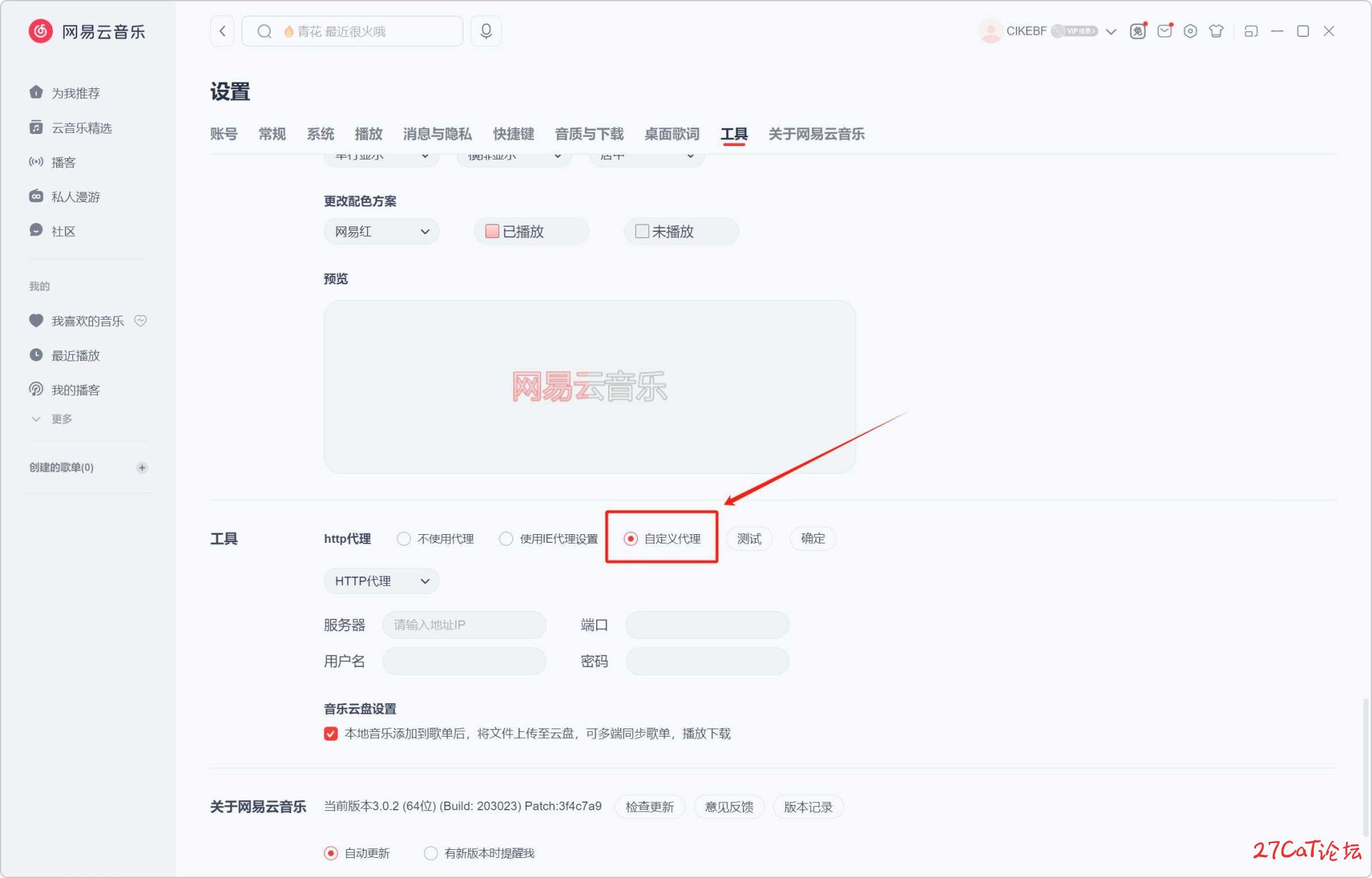Open 播客 in sidebar
The image size is (1372, 878).
pyautogui.click(x=53, y=162)
